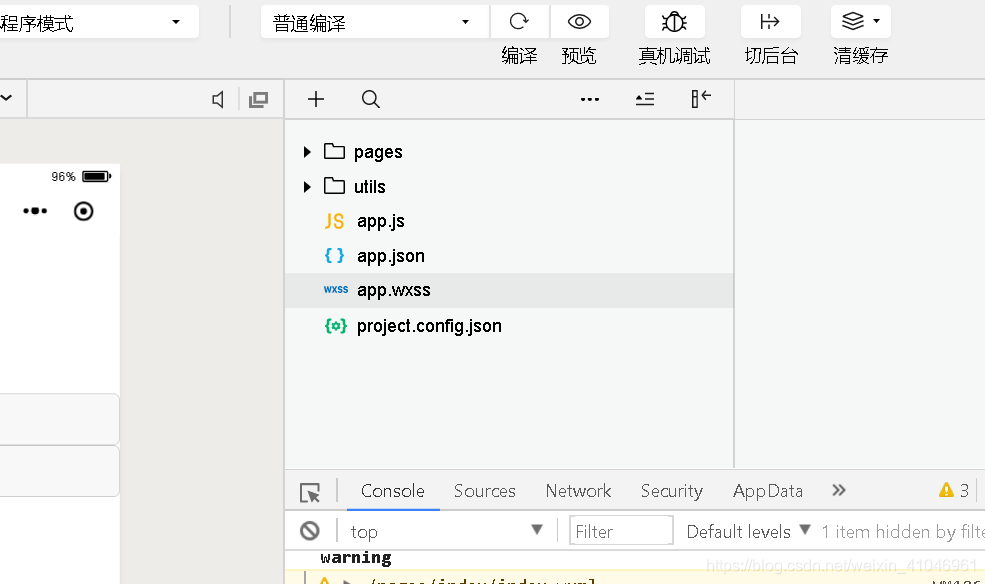Expand the simulator device chevron
This screenshot has width=985, height=584.
pos(6,98)
